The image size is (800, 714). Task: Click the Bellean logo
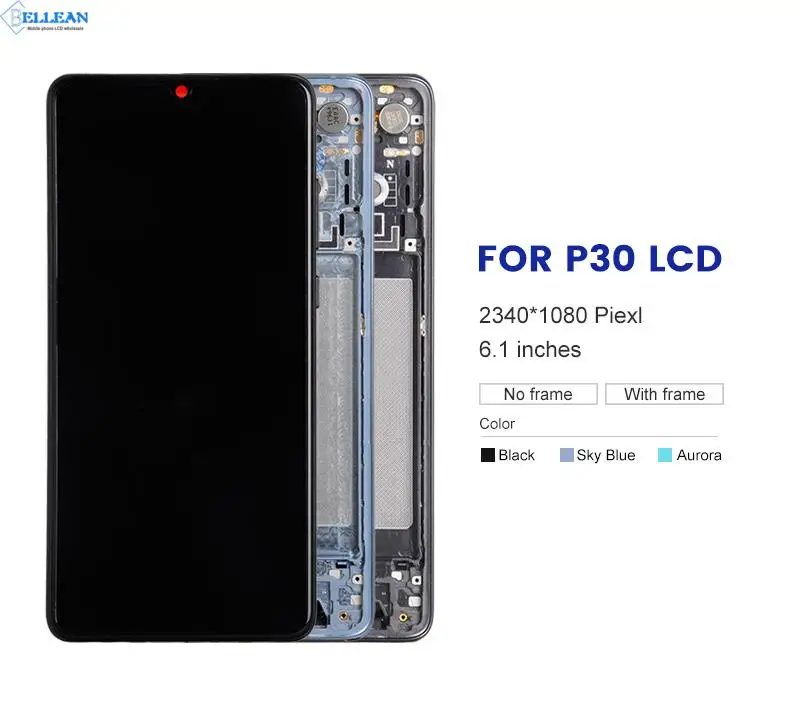(44, 18)
